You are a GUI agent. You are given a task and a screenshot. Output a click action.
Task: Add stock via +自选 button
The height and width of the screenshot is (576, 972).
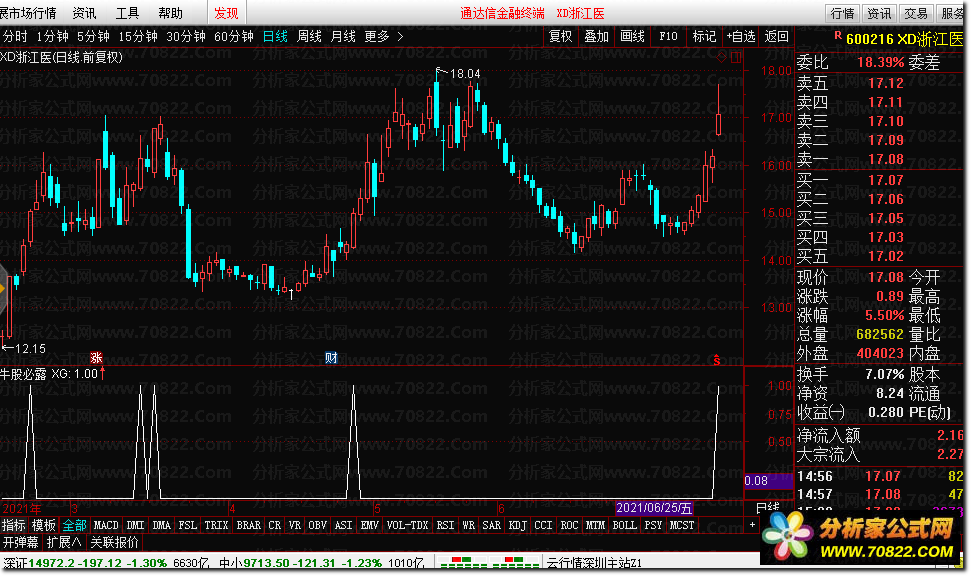[x=741, y=37]
